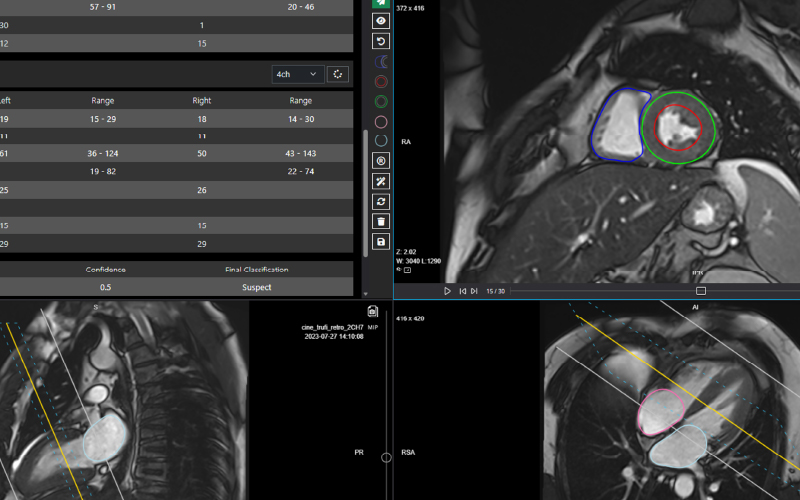Click the right value '50' cell

pos(202,153)
